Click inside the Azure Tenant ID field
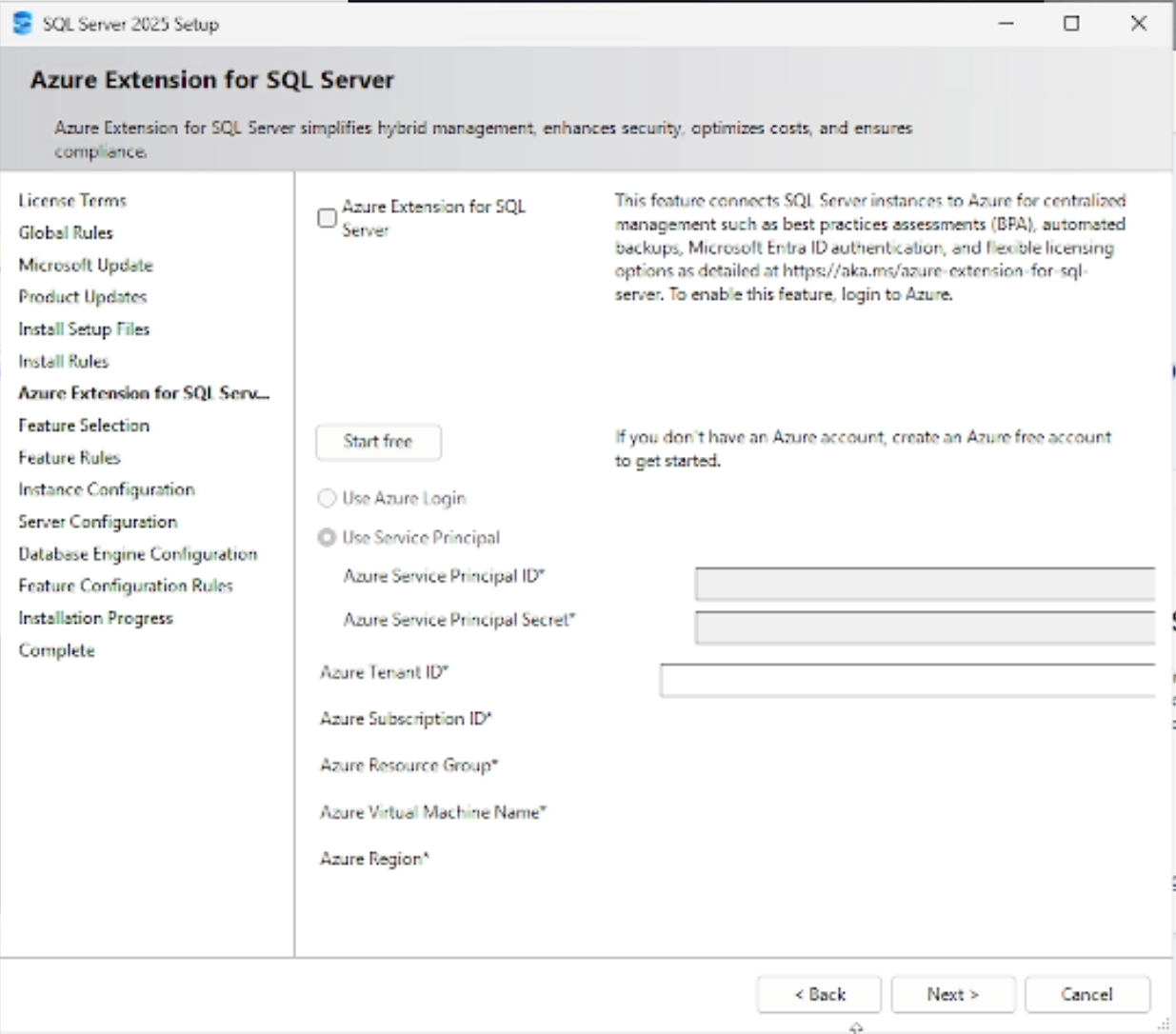 click(905, 680)
